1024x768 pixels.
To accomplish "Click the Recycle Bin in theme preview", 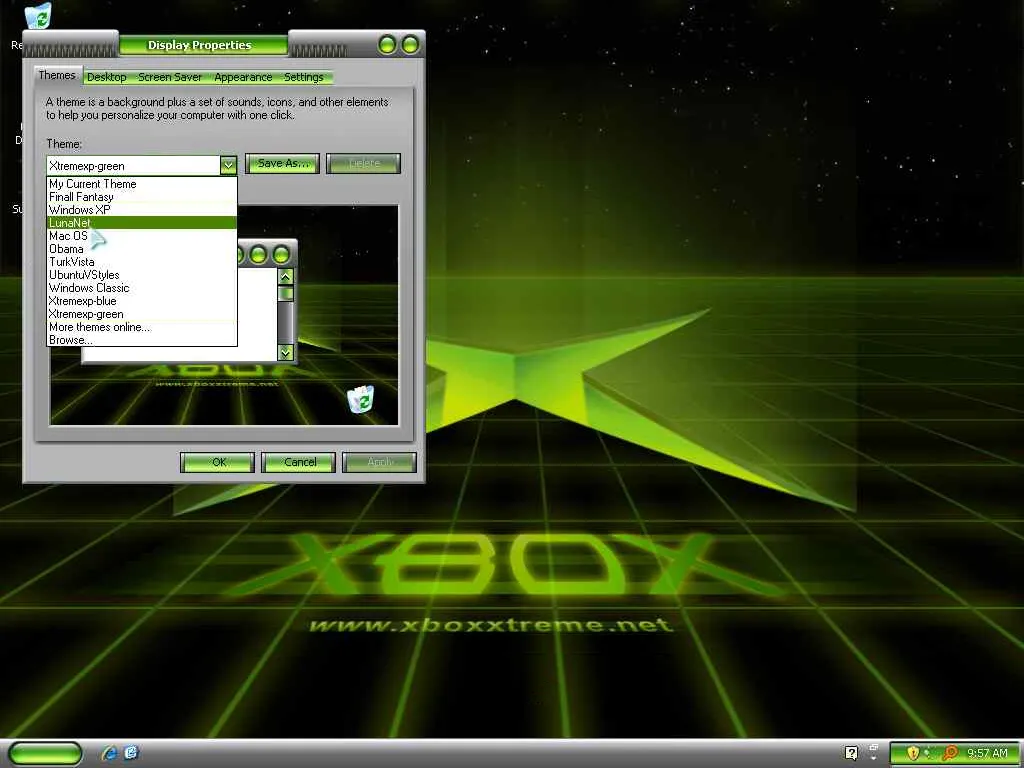I will point(360,399).
